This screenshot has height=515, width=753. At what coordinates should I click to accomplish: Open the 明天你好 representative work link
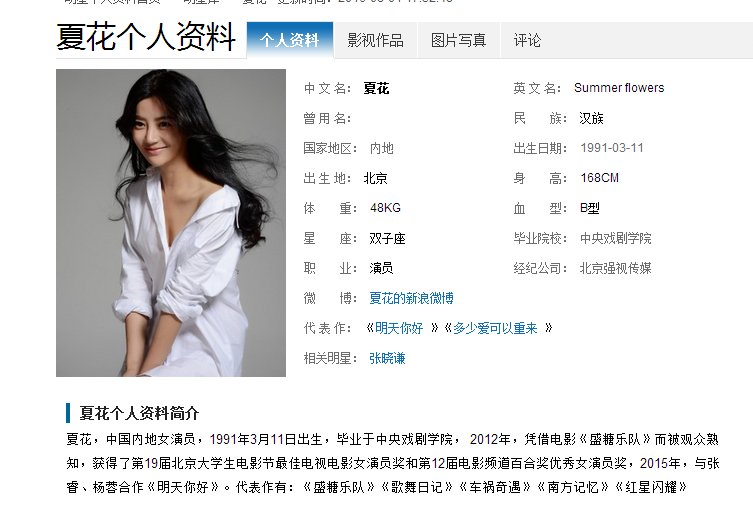tap(399, 329)
